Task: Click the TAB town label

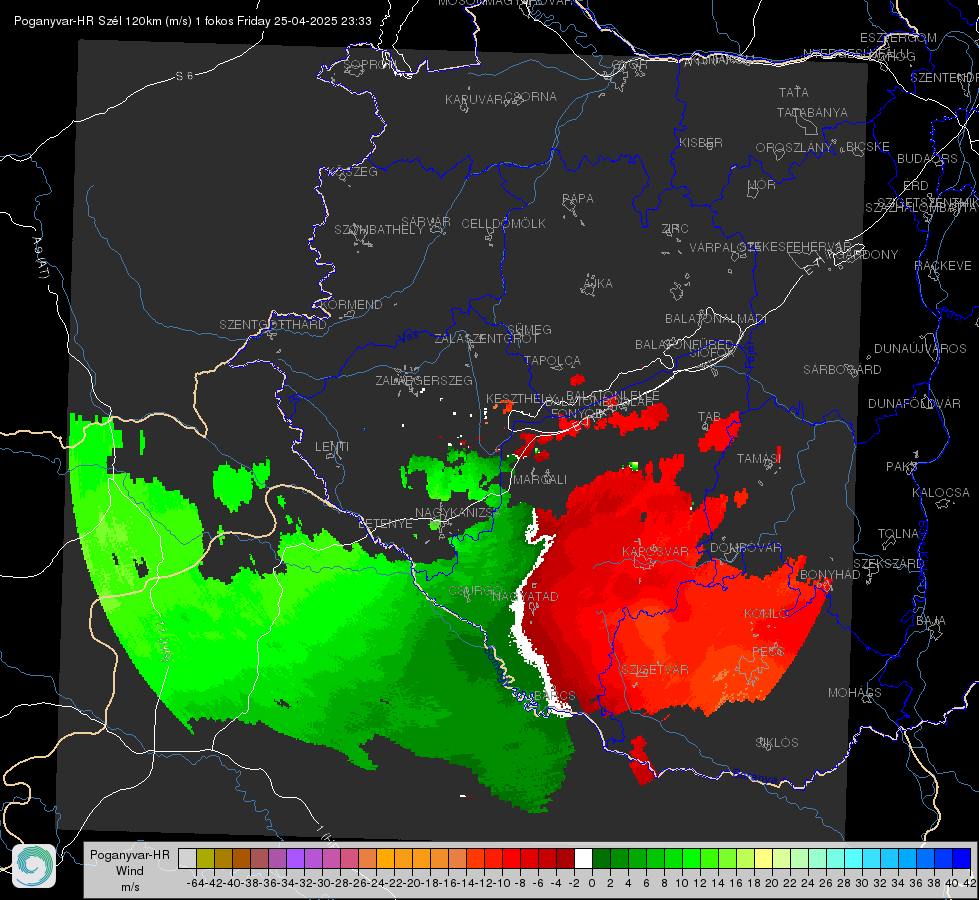Action: click(x=709, y=417)
